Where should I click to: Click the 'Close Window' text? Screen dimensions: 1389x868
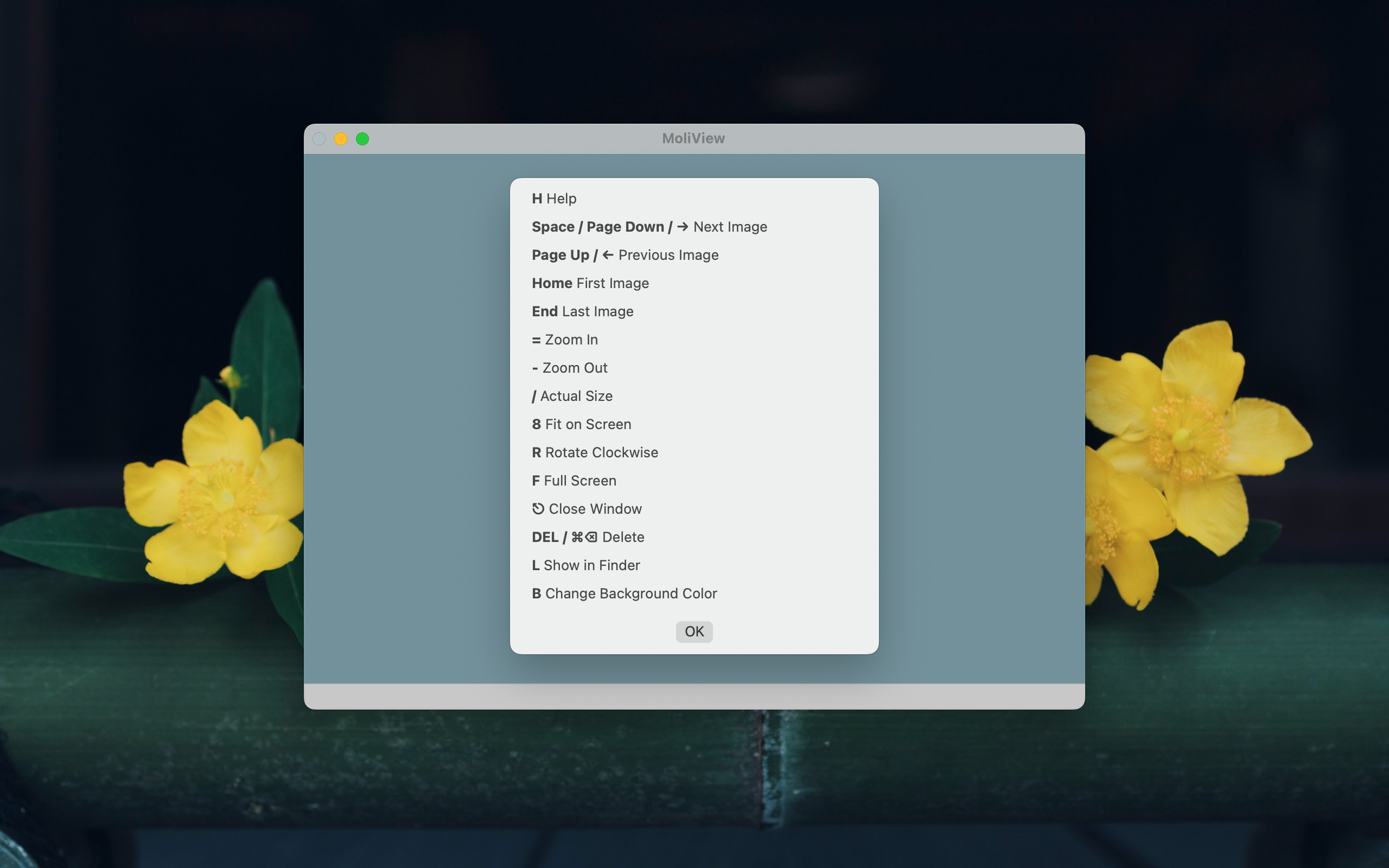[x=595, y=509]
